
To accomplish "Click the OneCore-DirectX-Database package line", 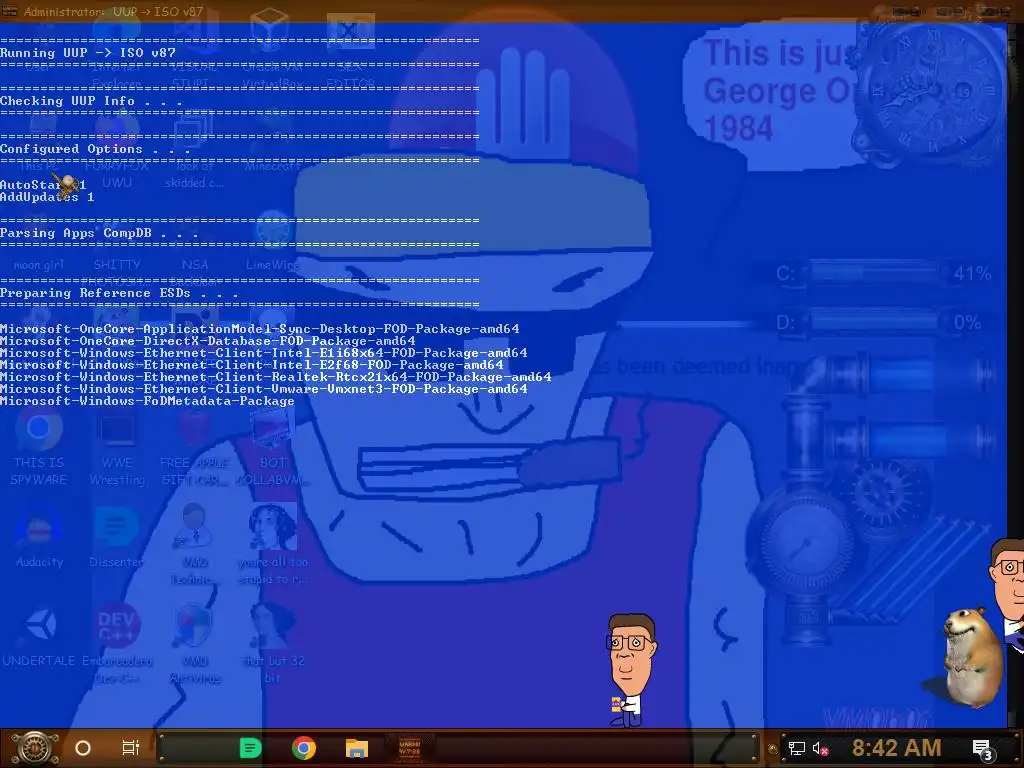I will click(x=208, y=341).
